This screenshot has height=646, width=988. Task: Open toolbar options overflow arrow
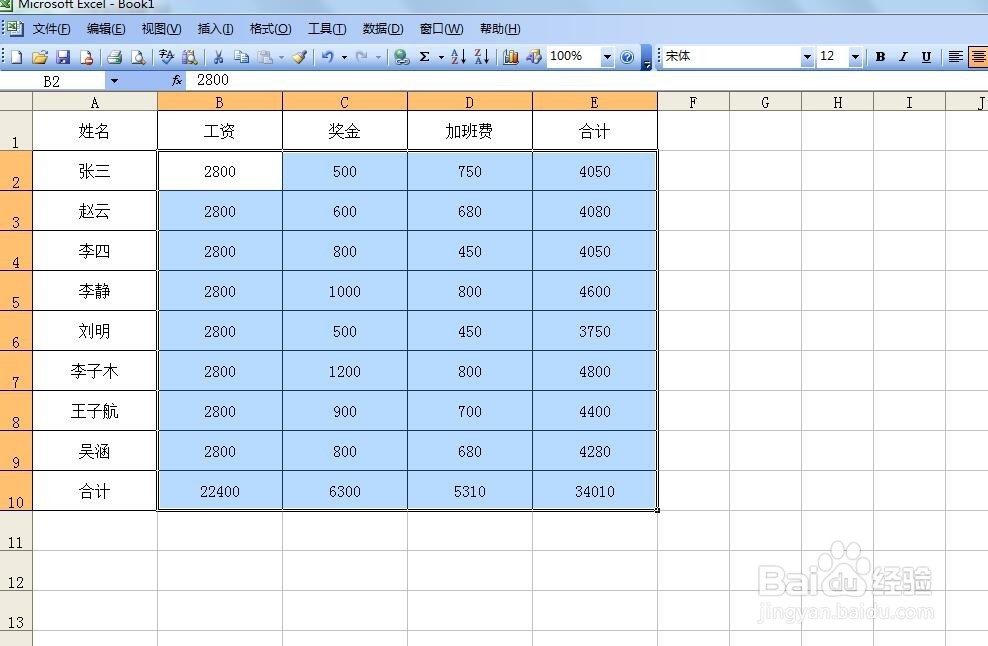pos(646,57)
